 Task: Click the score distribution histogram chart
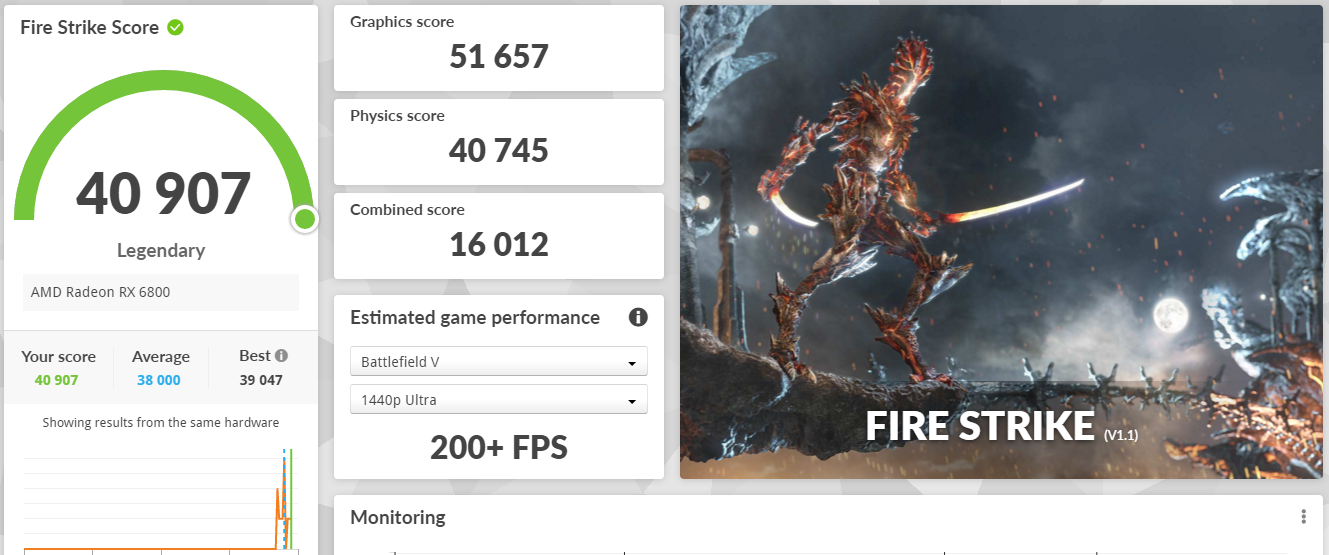click(160, 500)
